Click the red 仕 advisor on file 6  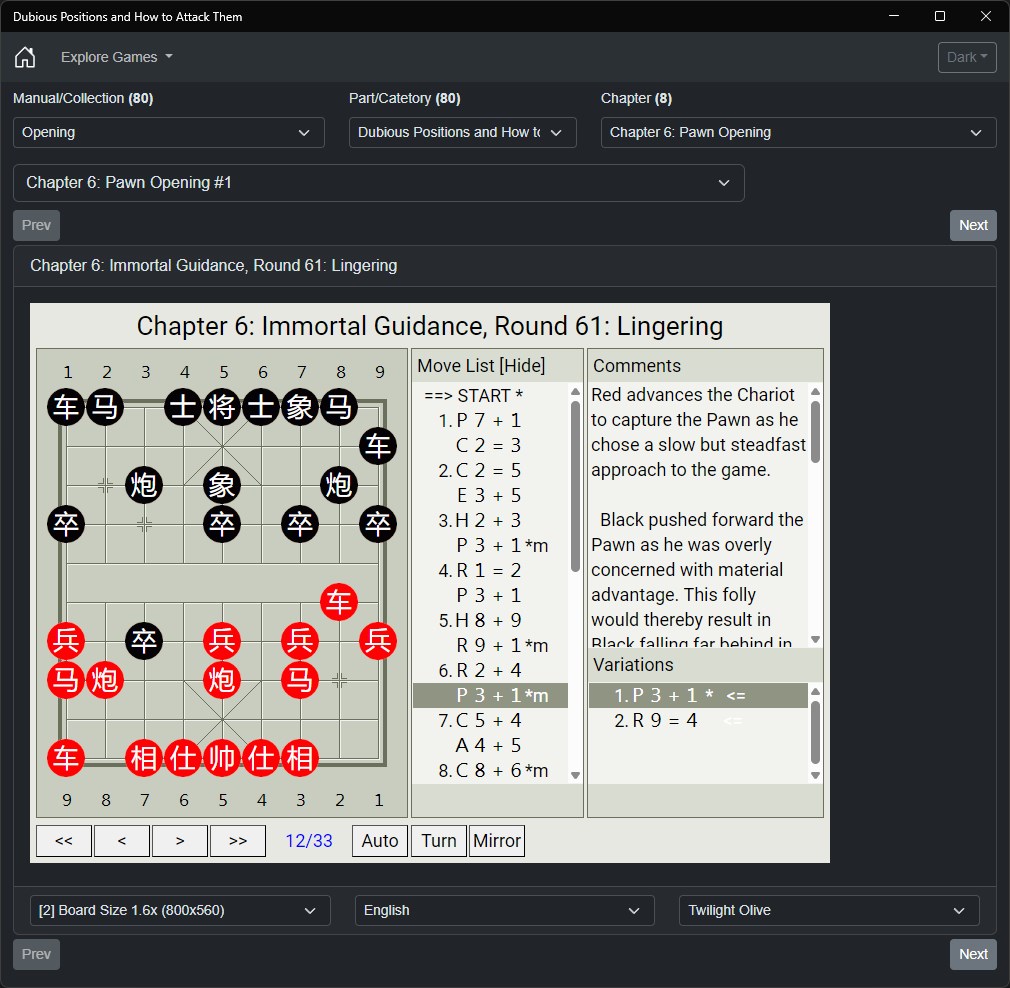pos(184,758)
